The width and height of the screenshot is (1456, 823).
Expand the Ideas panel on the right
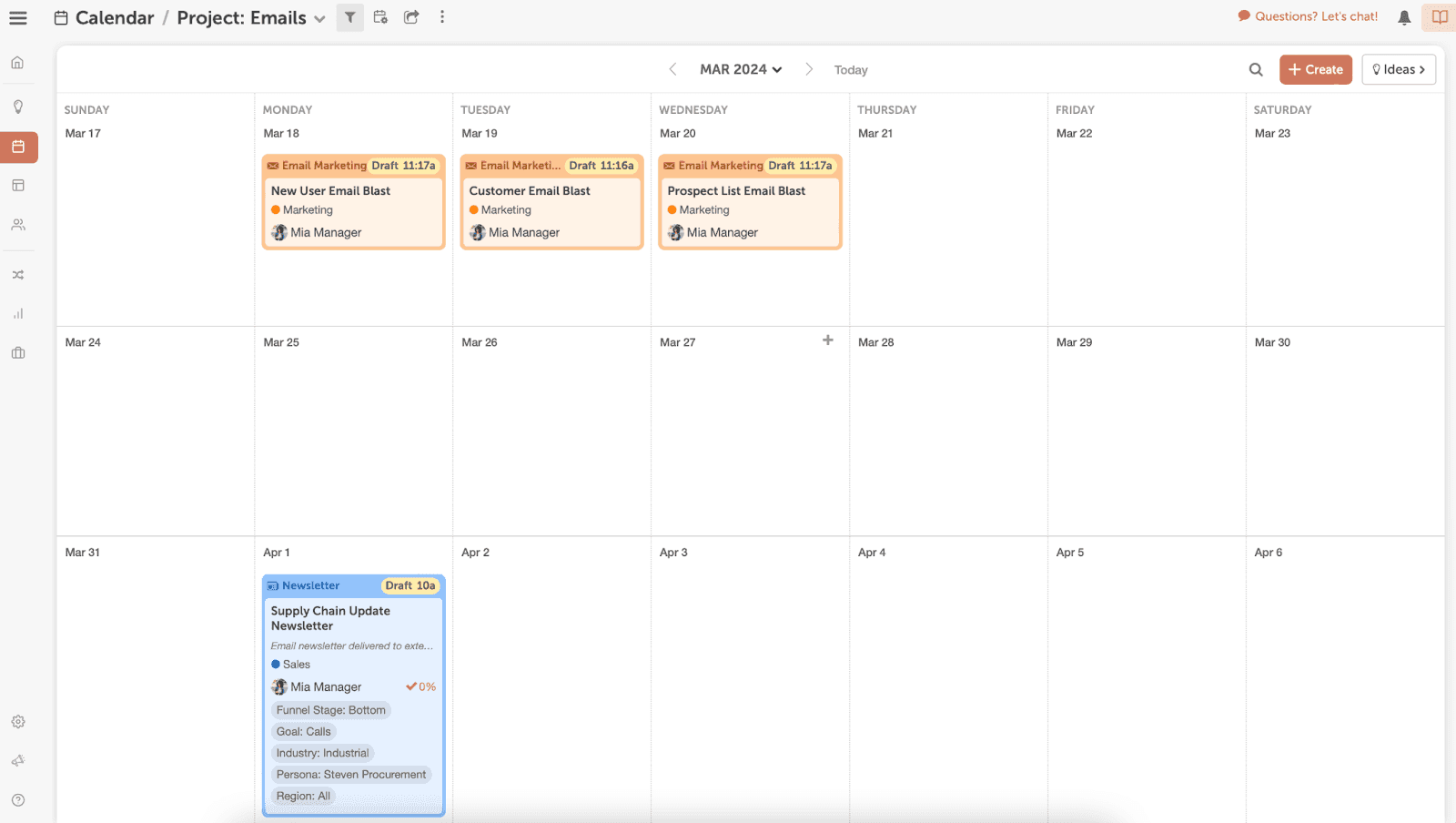click(x=1399, y=69)
